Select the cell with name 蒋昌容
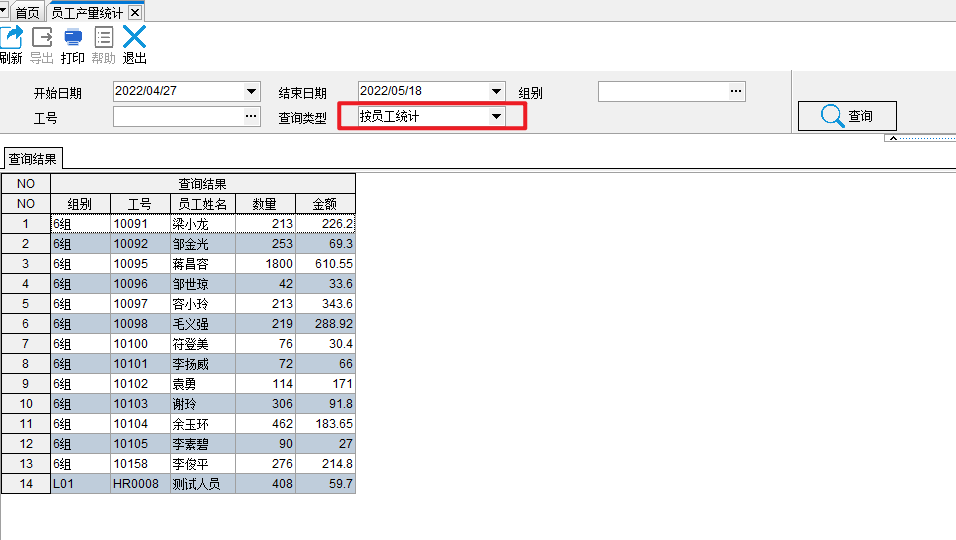The height and width of the screenshot is (540, 956). [x=202, y=264]
